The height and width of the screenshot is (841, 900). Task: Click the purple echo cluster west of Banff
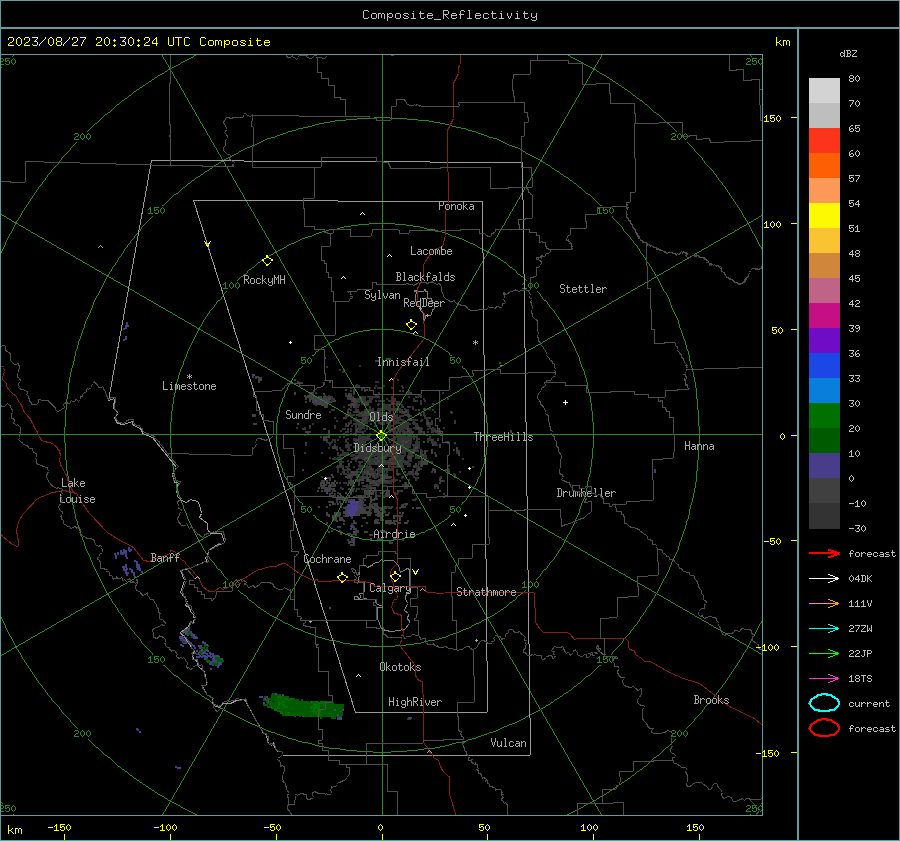(127, 561)
